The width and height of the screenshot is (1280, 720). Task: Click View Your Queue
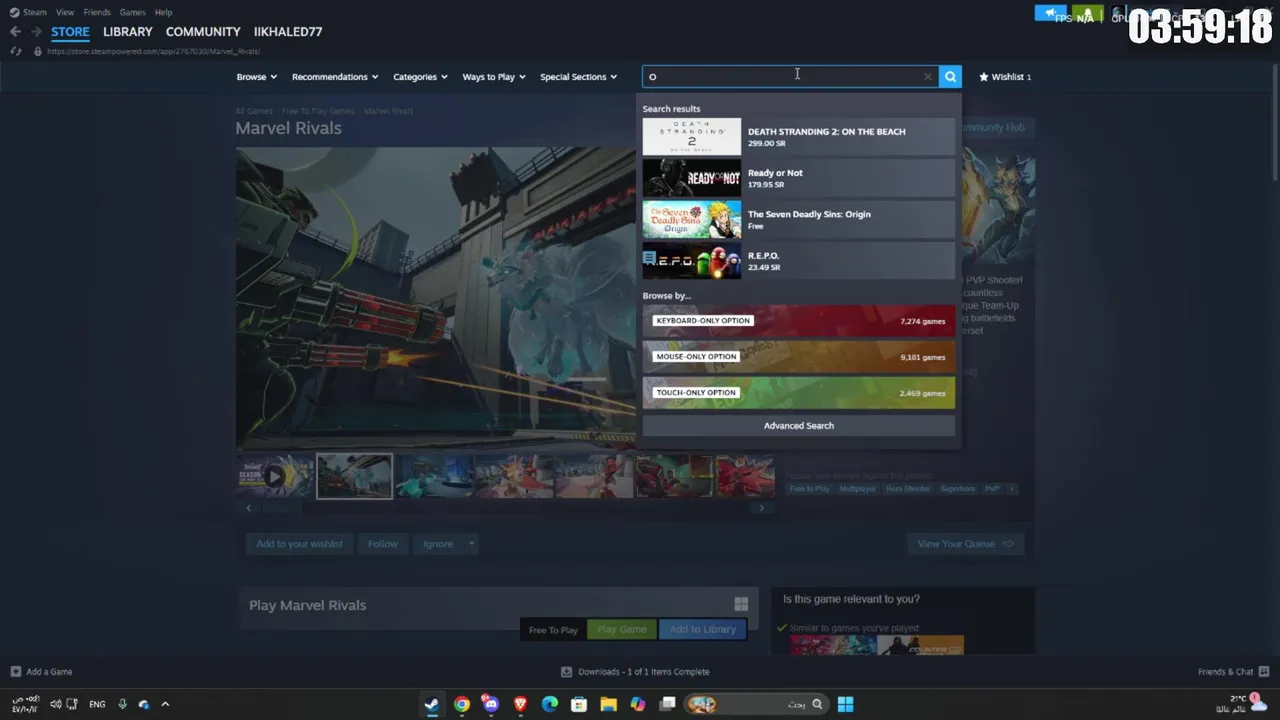(x=964, y=544)
